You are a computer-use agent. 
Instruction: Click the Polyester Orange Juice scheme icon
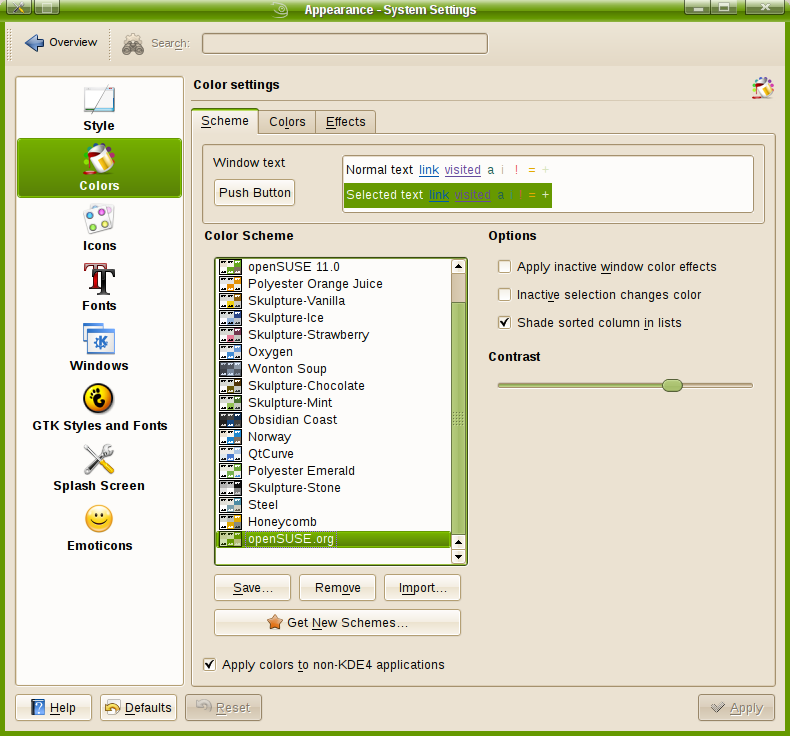coord(230,284)
